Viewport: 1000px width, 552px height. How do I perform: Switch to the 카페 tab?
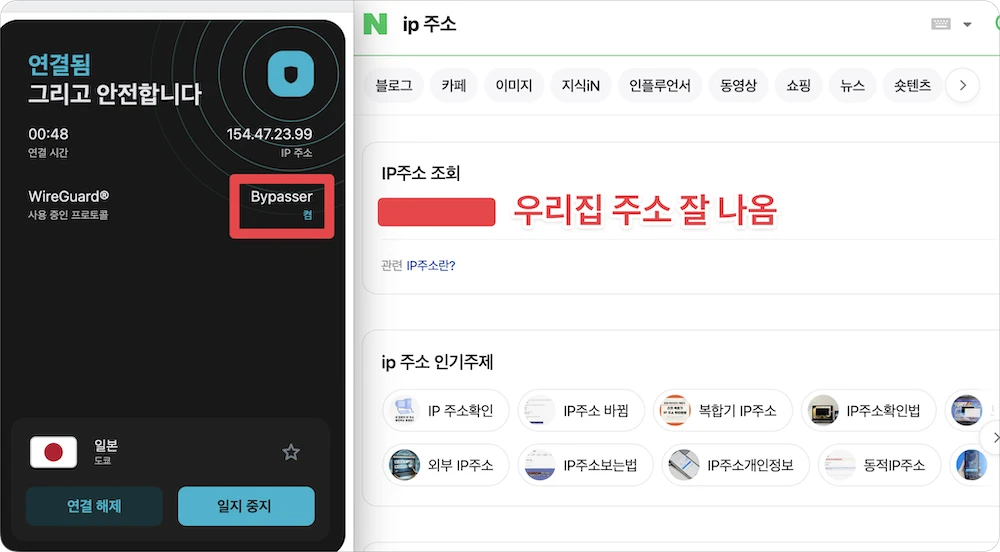tap(454, 85)
